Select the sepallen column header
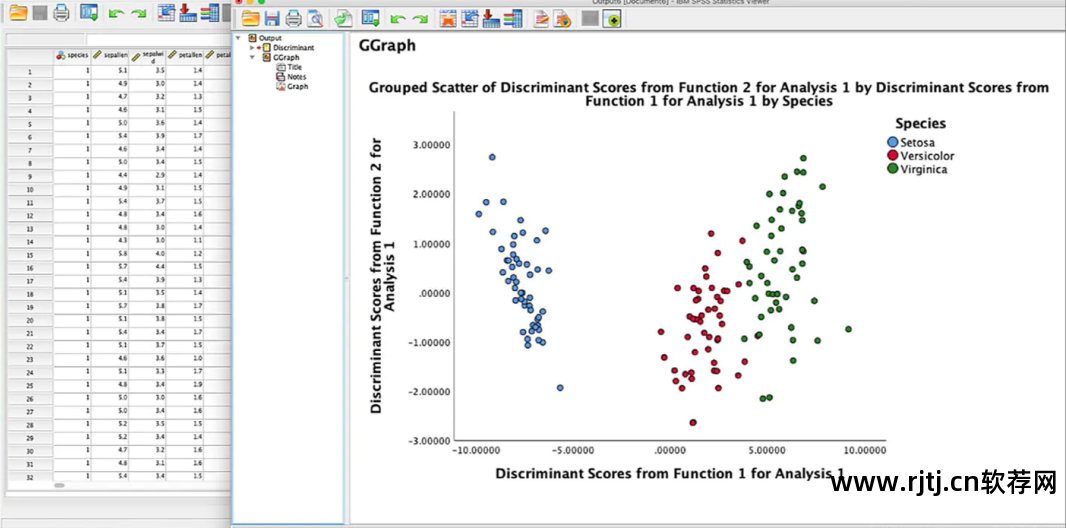This screenshot has height=528, width=1066. [x=109, y=56]
